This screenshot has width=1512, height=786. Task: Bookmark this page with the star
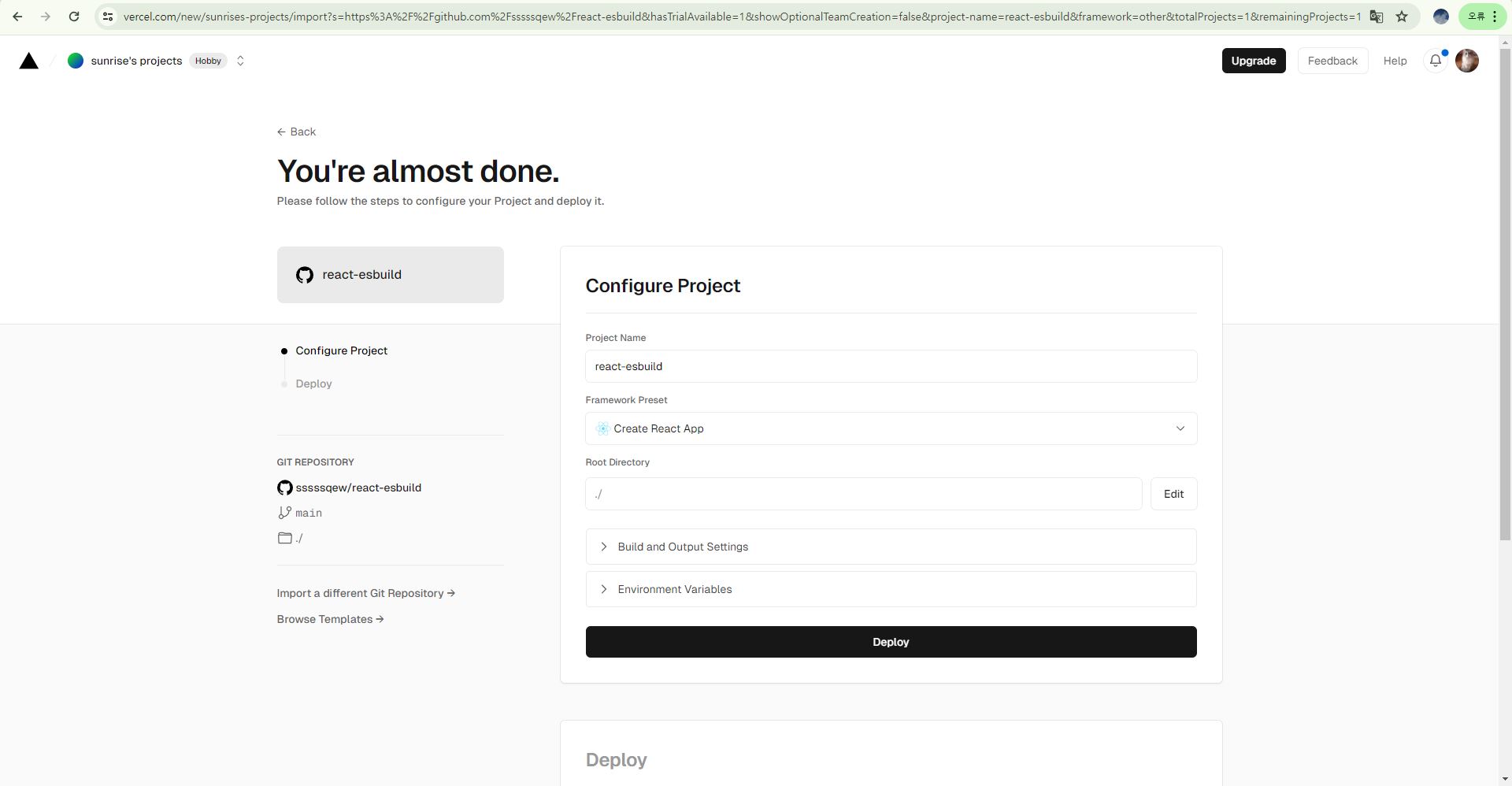pos(1402,17)
